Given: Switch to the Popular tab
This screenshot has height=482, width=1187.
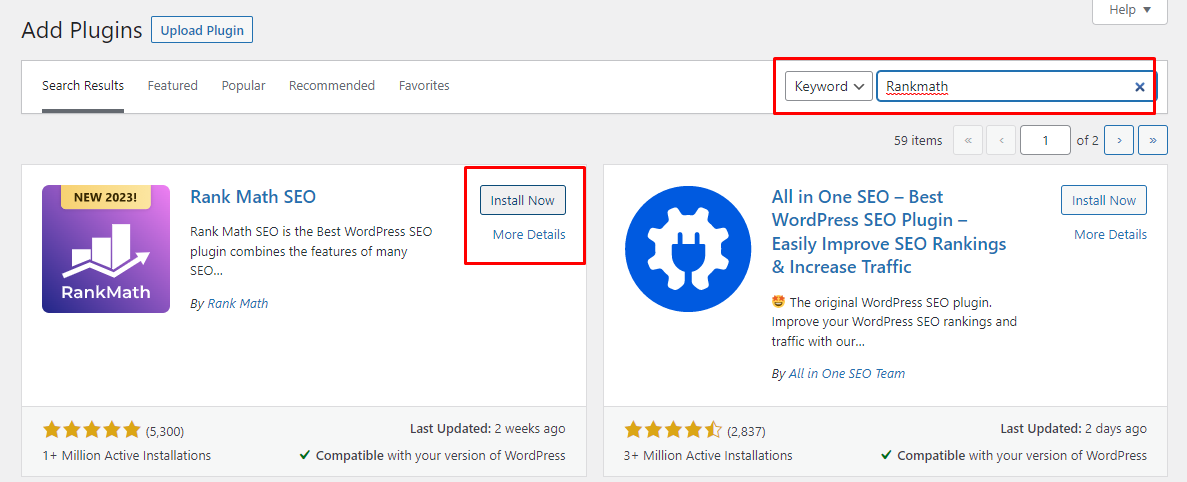Looking at the screenshot, I should tap(244, 86).
